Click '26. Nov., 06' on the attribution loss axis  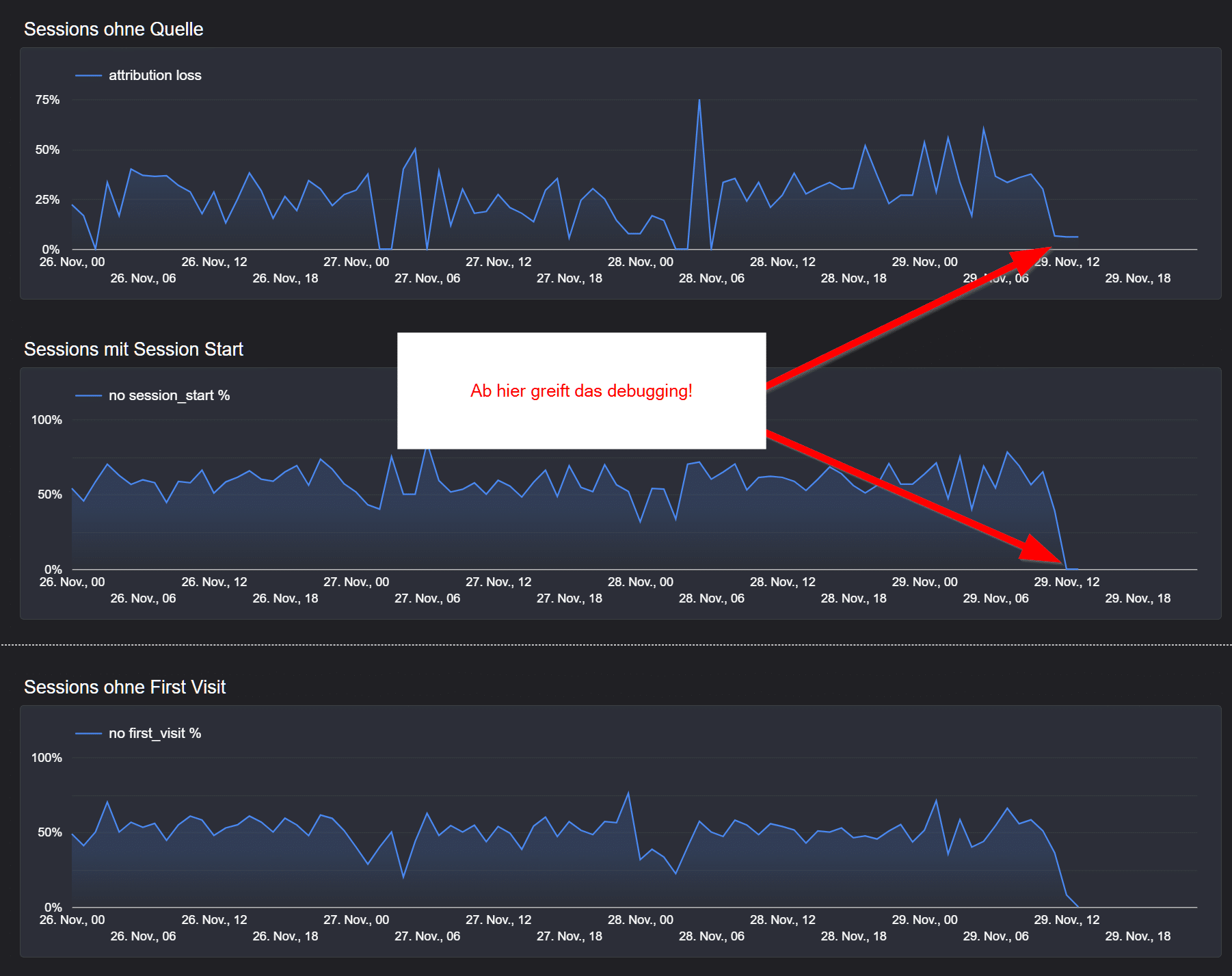coord(143,278)
